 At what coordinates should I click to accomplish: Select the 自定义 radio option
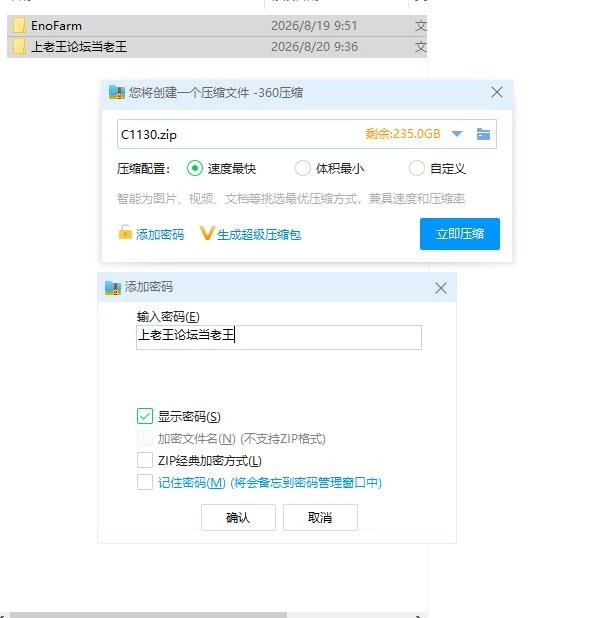(x=417, y=169)
